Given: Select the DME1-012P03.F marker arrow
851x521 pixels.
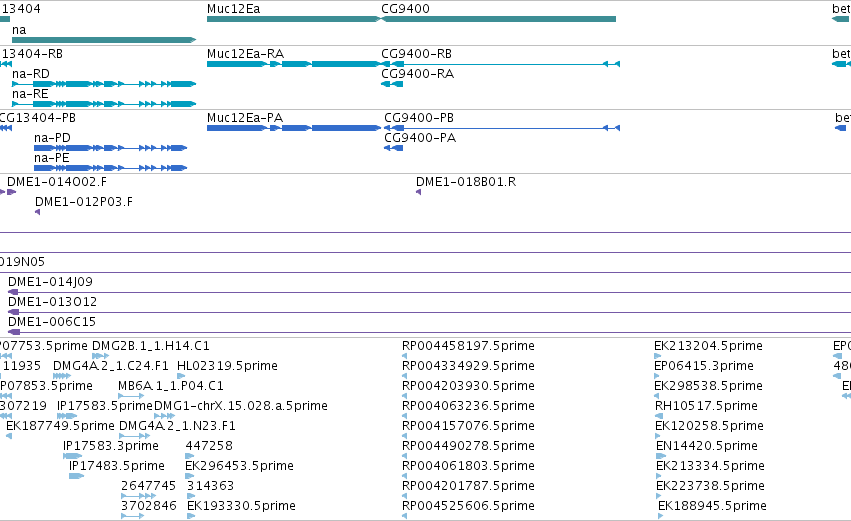Looking at the screenshot, I should (37, 212).
